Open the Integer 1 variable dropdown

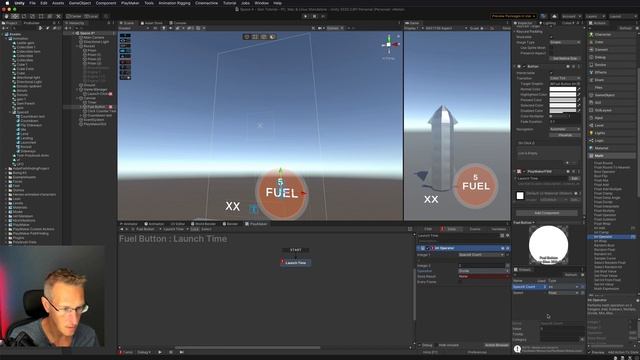click(481, 255)
